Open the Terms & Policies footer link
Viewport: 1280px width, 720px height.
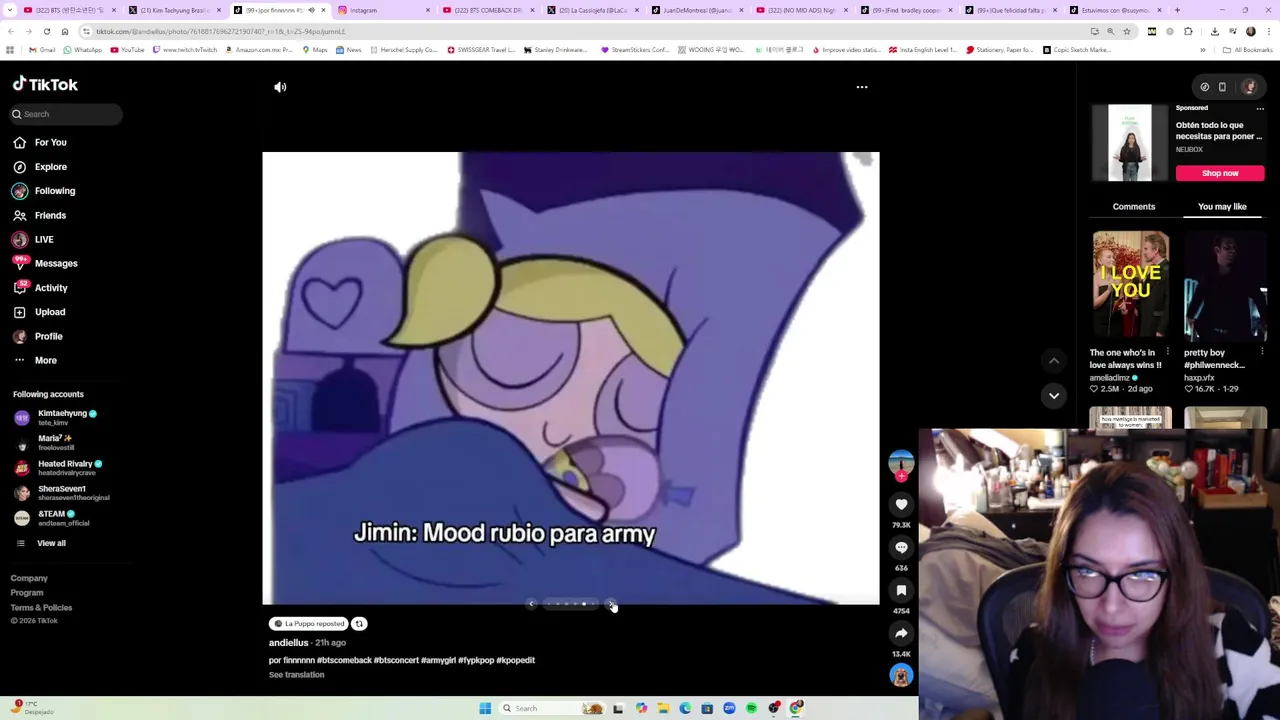click(41, 607)
